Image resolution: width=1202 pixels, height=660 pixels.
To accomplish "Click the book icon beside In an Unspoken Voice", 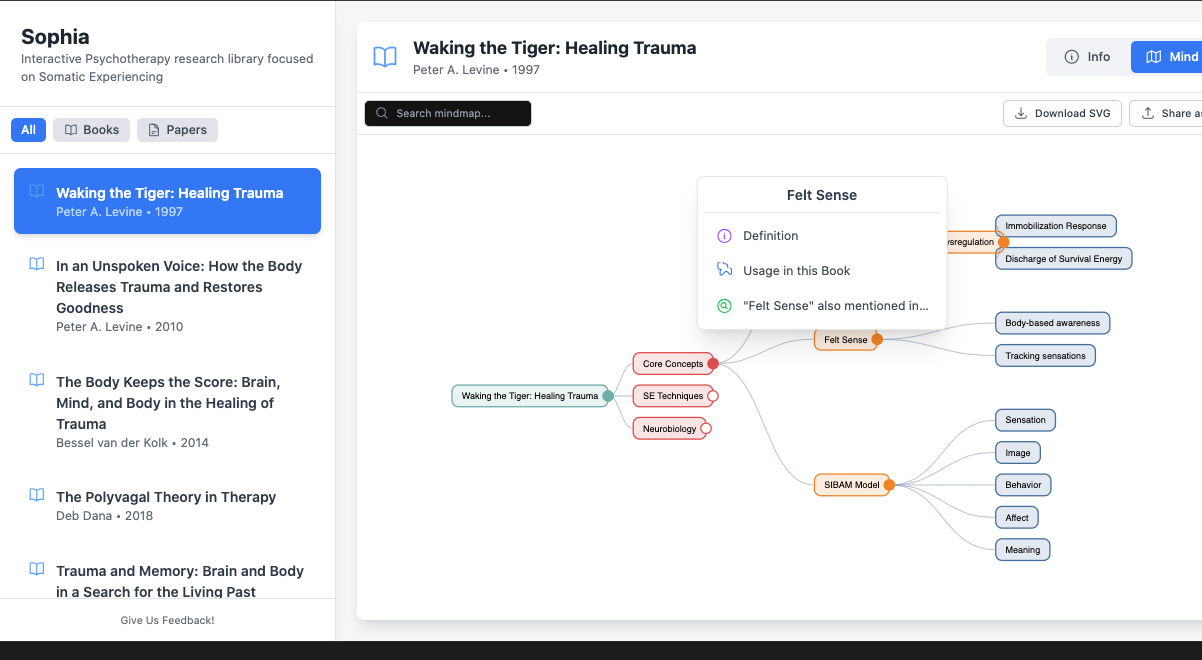I will pyautogui.click(x=37, y=264).
